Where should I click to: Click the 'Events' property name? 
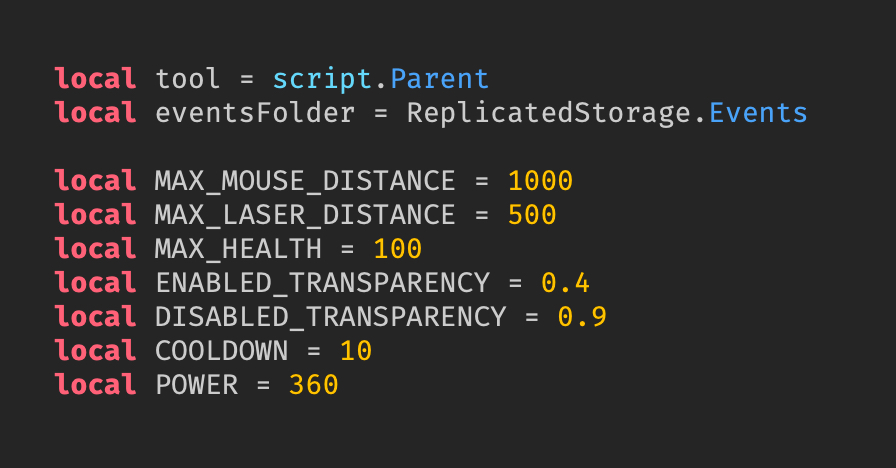(x=757, y=113)
